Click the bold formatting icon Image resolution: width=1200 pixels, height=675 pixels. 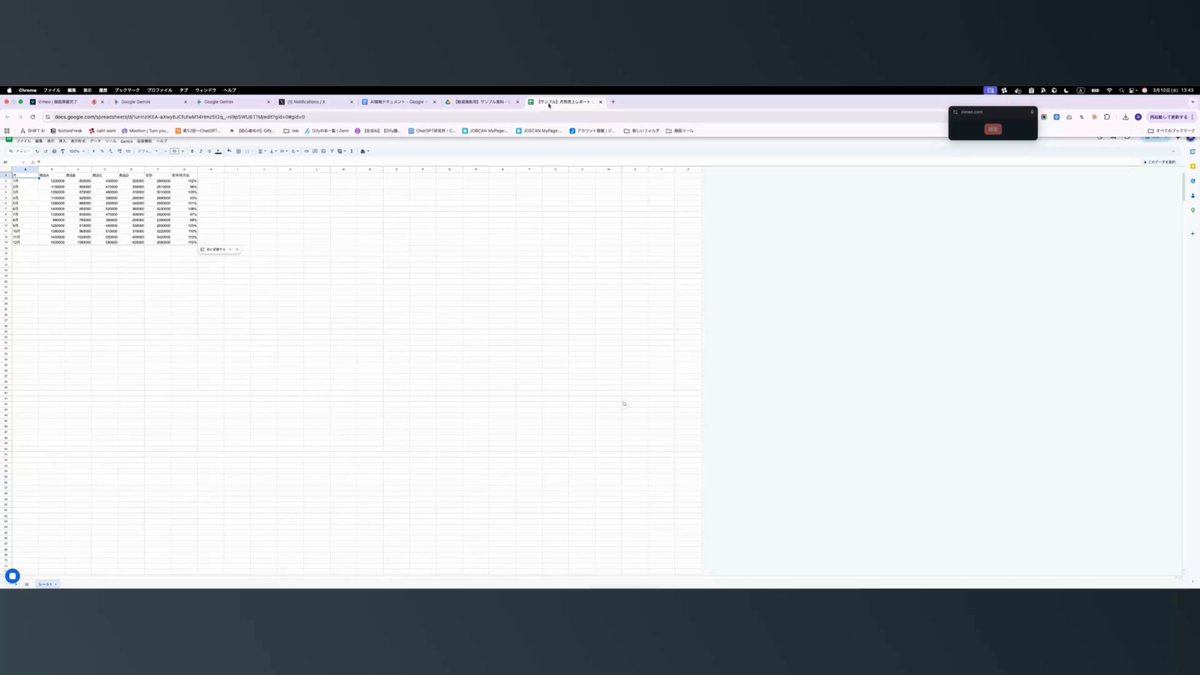(x=192, y=151)
